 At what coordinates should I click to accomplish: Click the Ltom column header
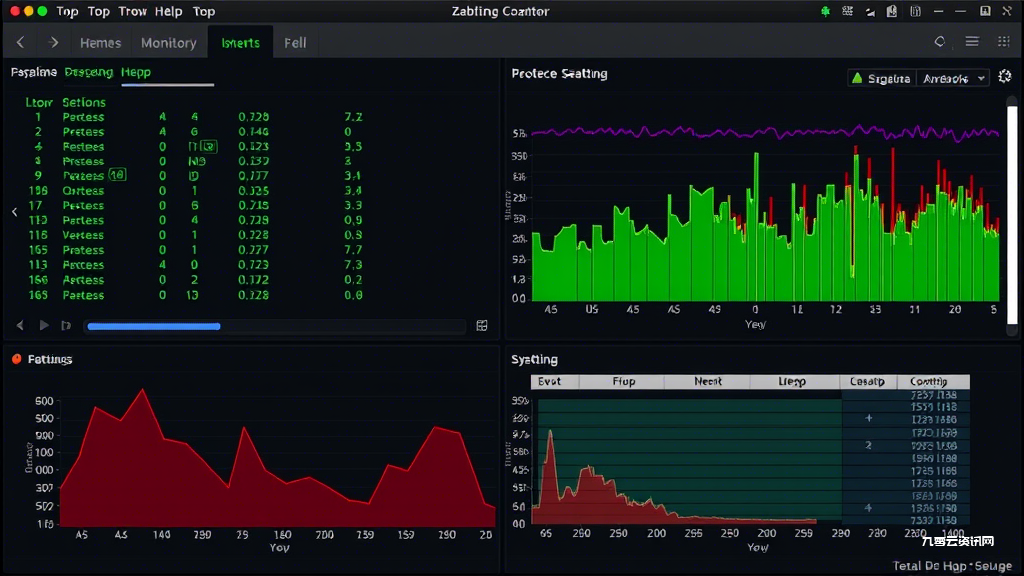[39, 103]
